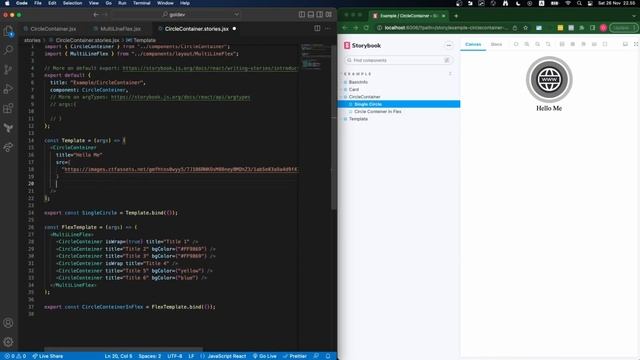
Task: Open a new browser tab
Action: coord(456,16)
